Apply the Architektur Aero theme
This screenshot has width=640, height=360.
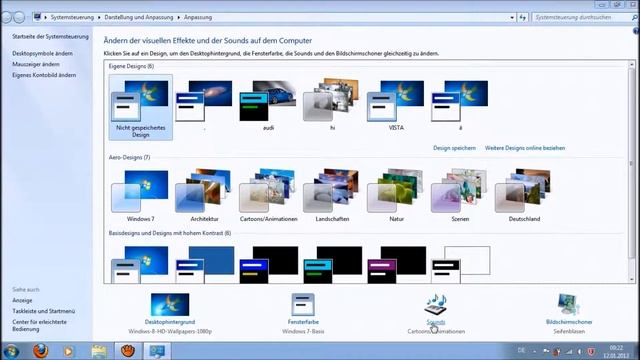click(204, 196)
